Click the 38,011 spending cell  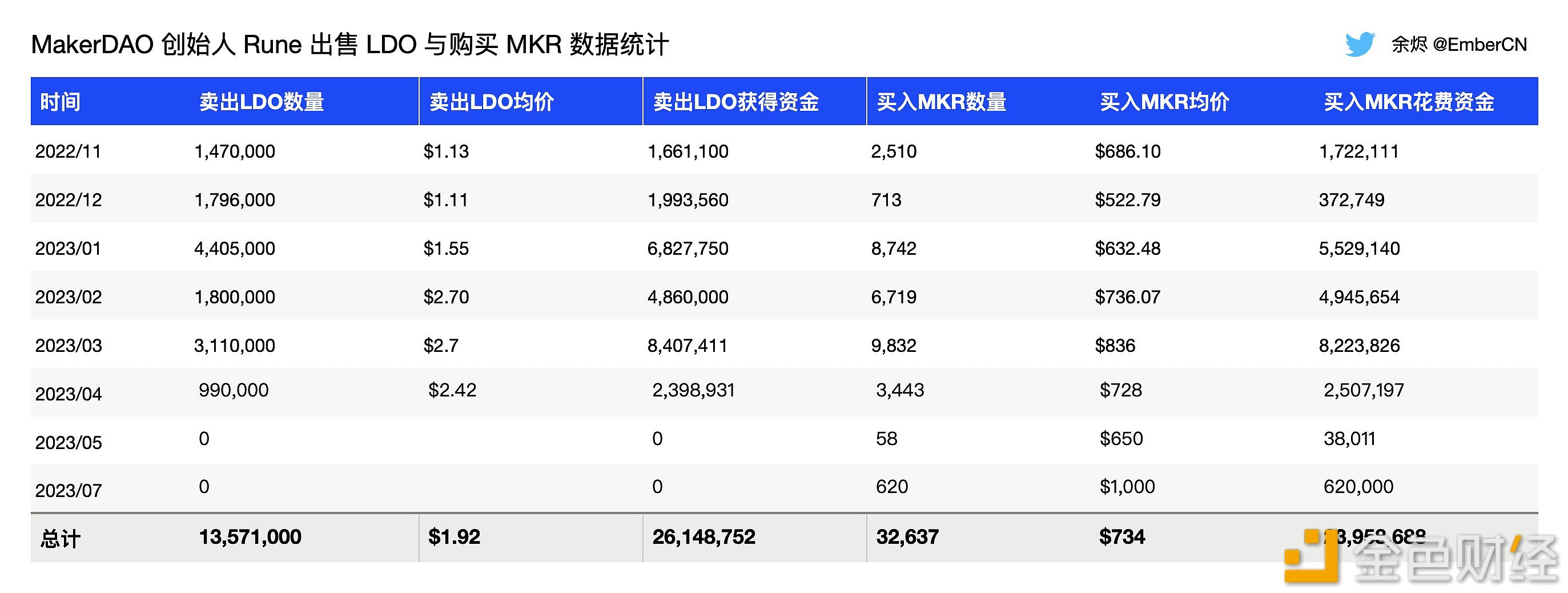coord(1350,439)
